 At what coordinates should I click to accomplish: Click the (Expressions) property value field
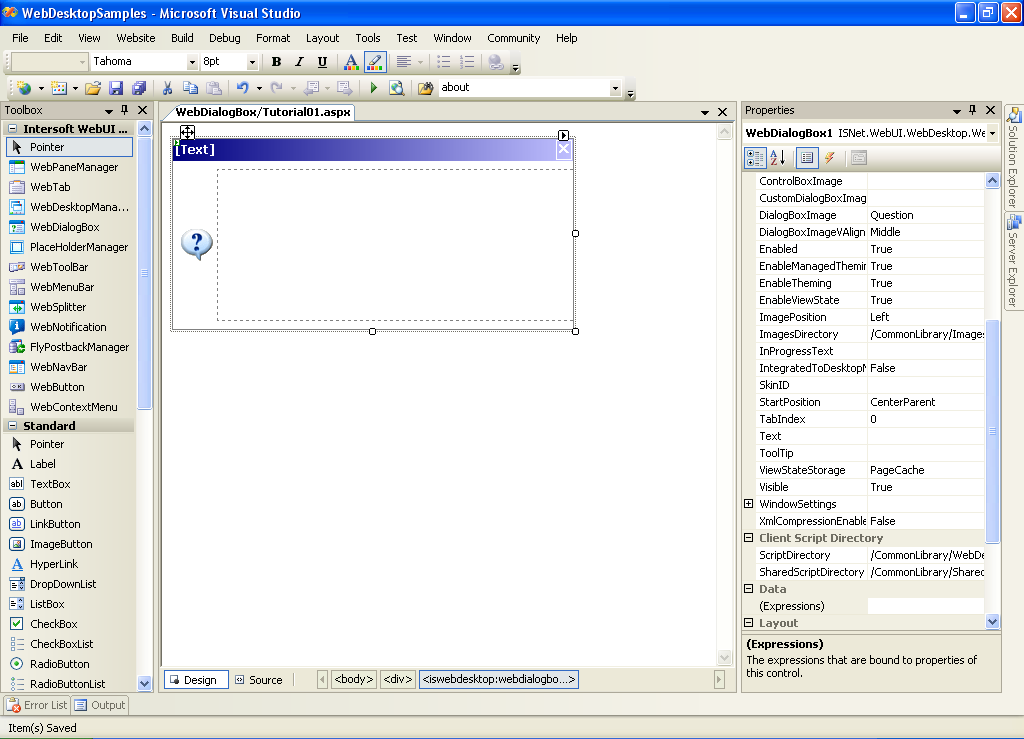925,606
